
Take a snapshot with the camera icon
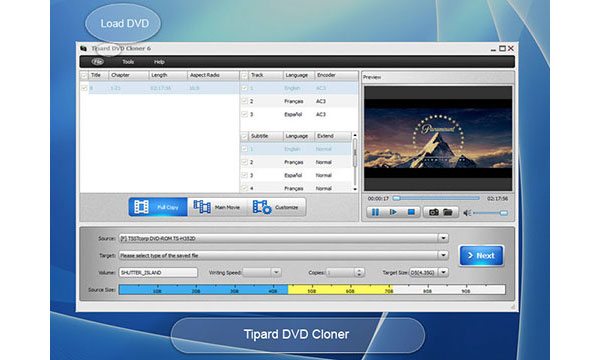(x=434, y=212)
